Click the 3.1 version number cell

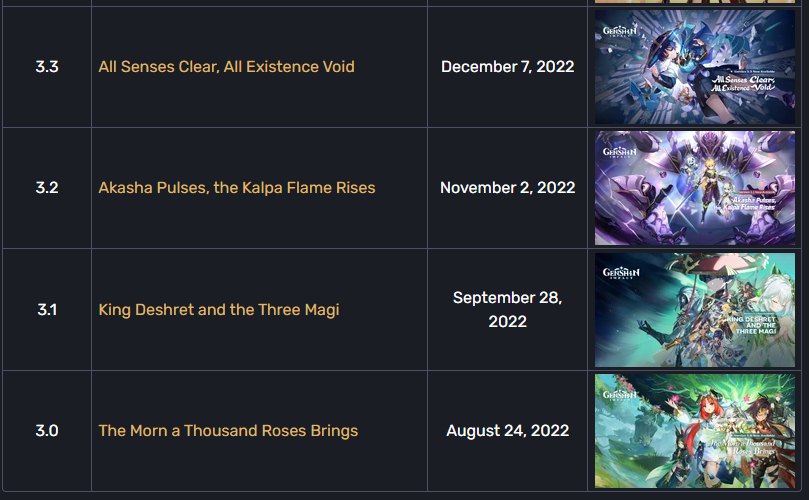click(47, 310)
